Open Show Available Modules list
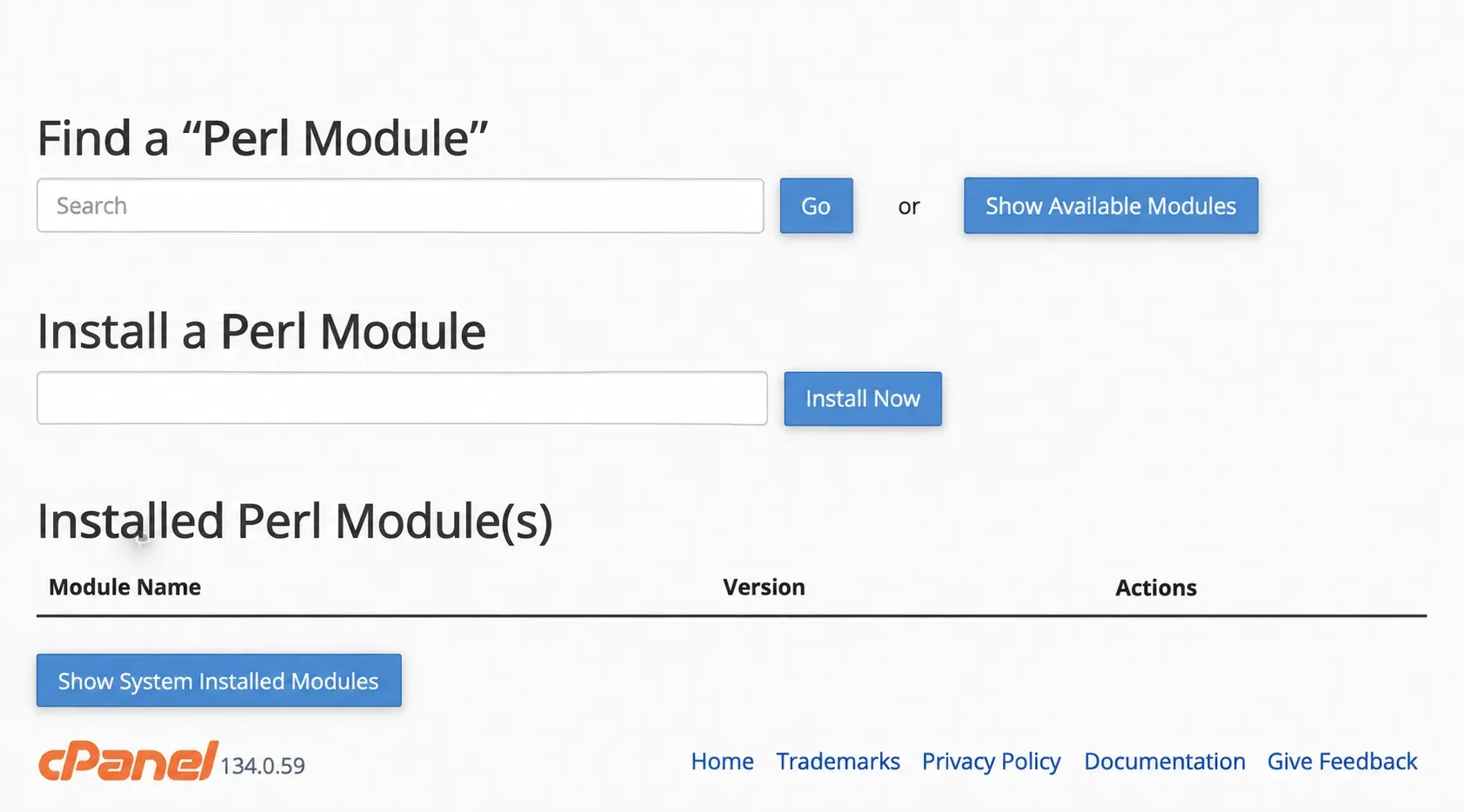The image size is (1464, 812). point(1111,206)
